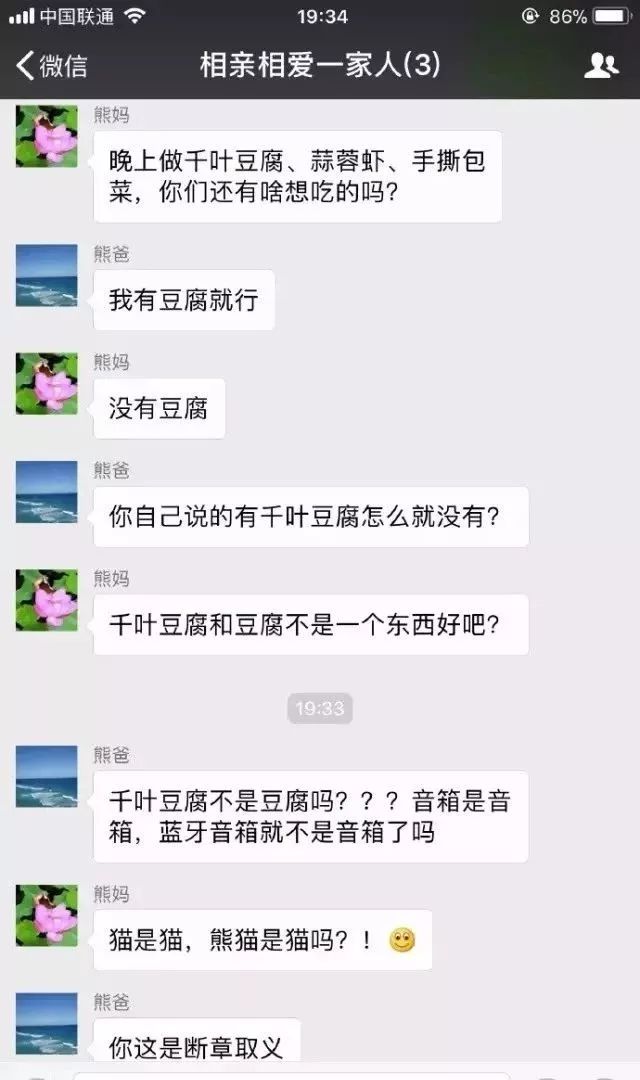
Task: Tap the battery indicator in status bar
Action: point(612,16)
